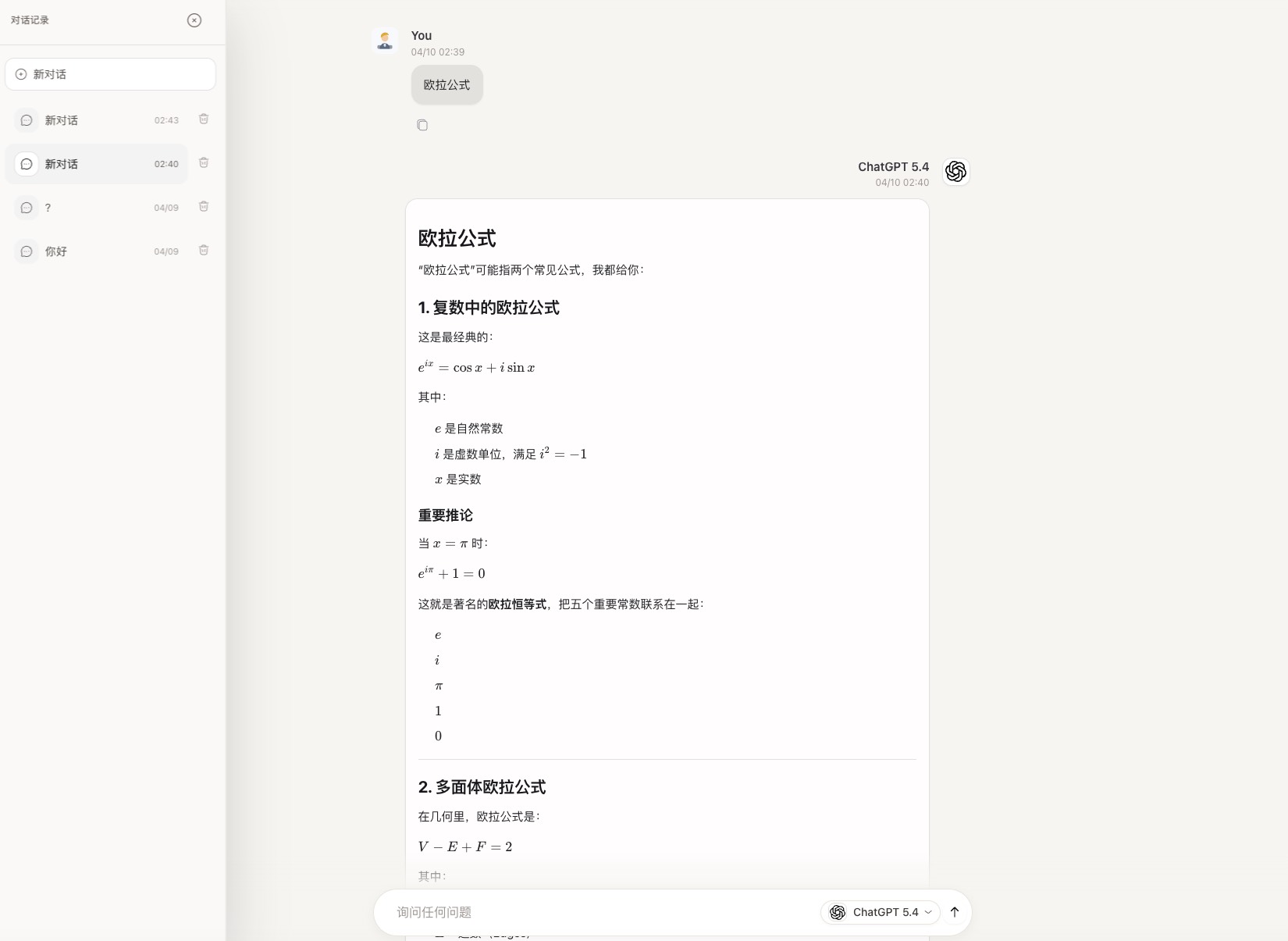
Task: Delete the "?" conversation
Action: pos(204,207)
